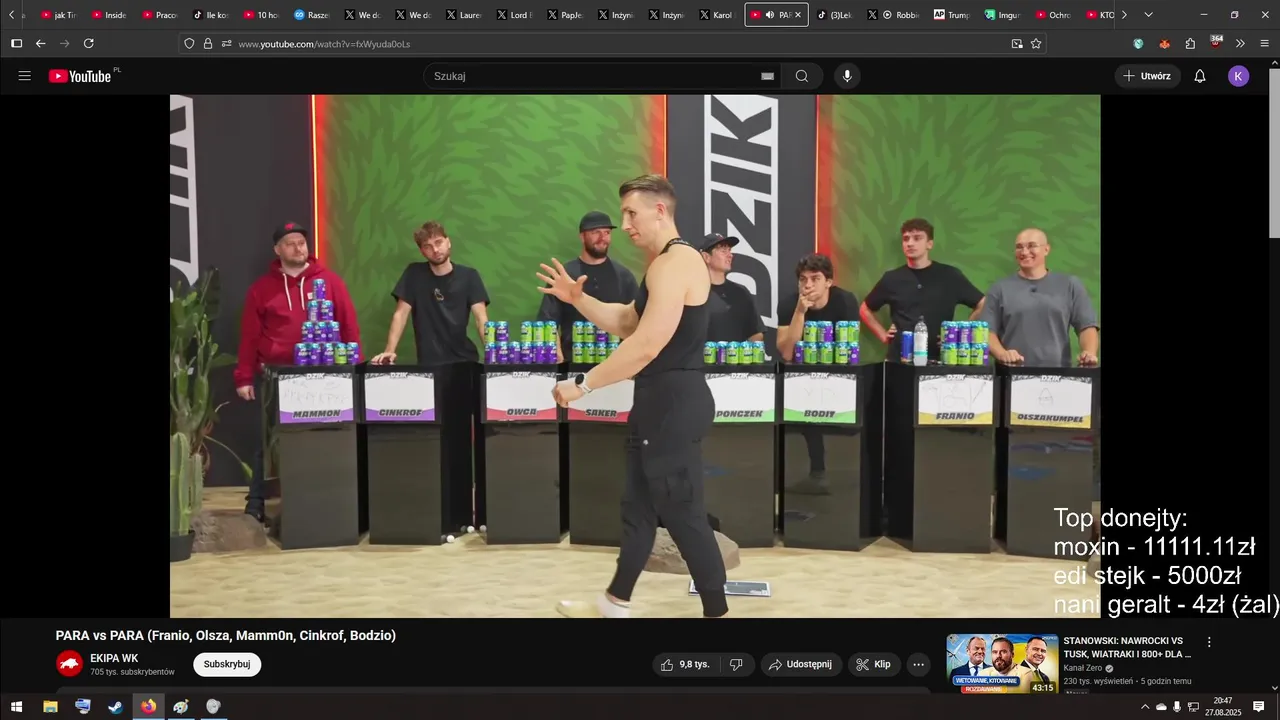1280x720 pixels.
Task: Open File Explorer from the taskbar
Action: point(50,707)
